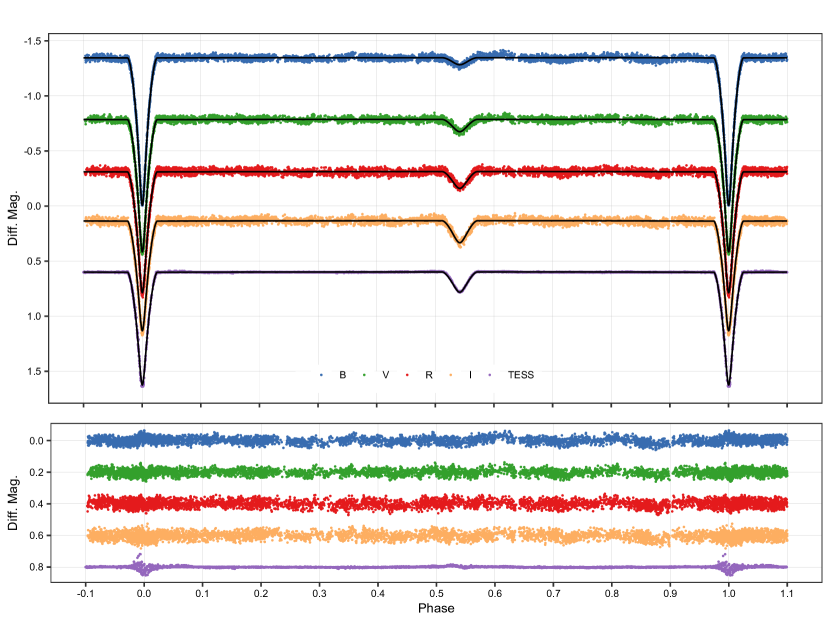
Task: Click the 0.6 tick on residuals panel y-axis
Action: pyautogui.click(x=37, y=535)
